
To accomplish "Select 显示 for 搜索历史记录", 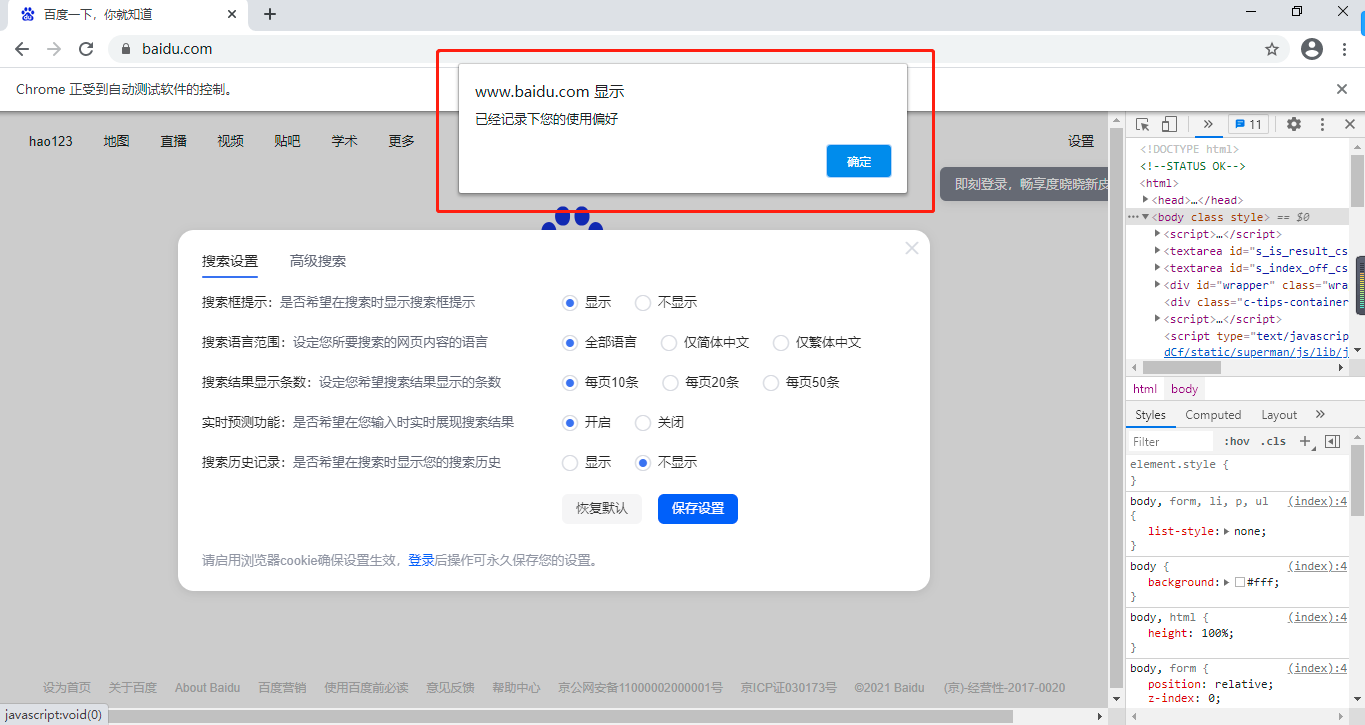I will coord(570,462).
